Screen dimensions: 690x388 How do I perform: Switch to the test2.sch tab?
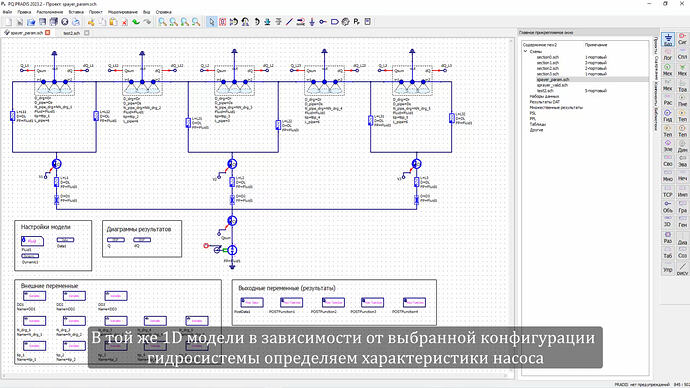tap(71, 33)
